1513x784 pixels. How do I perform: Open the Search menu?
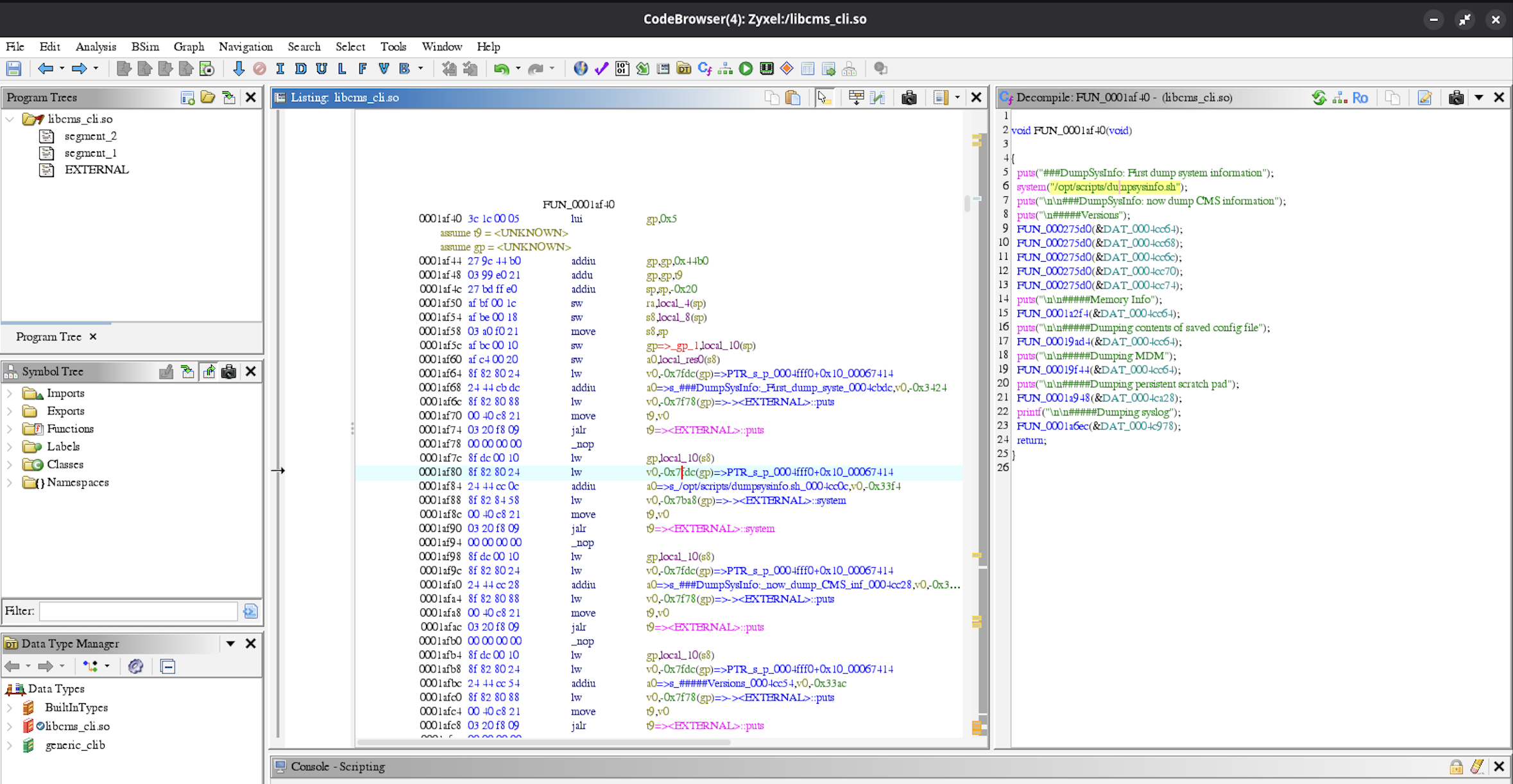pos(304,47)
